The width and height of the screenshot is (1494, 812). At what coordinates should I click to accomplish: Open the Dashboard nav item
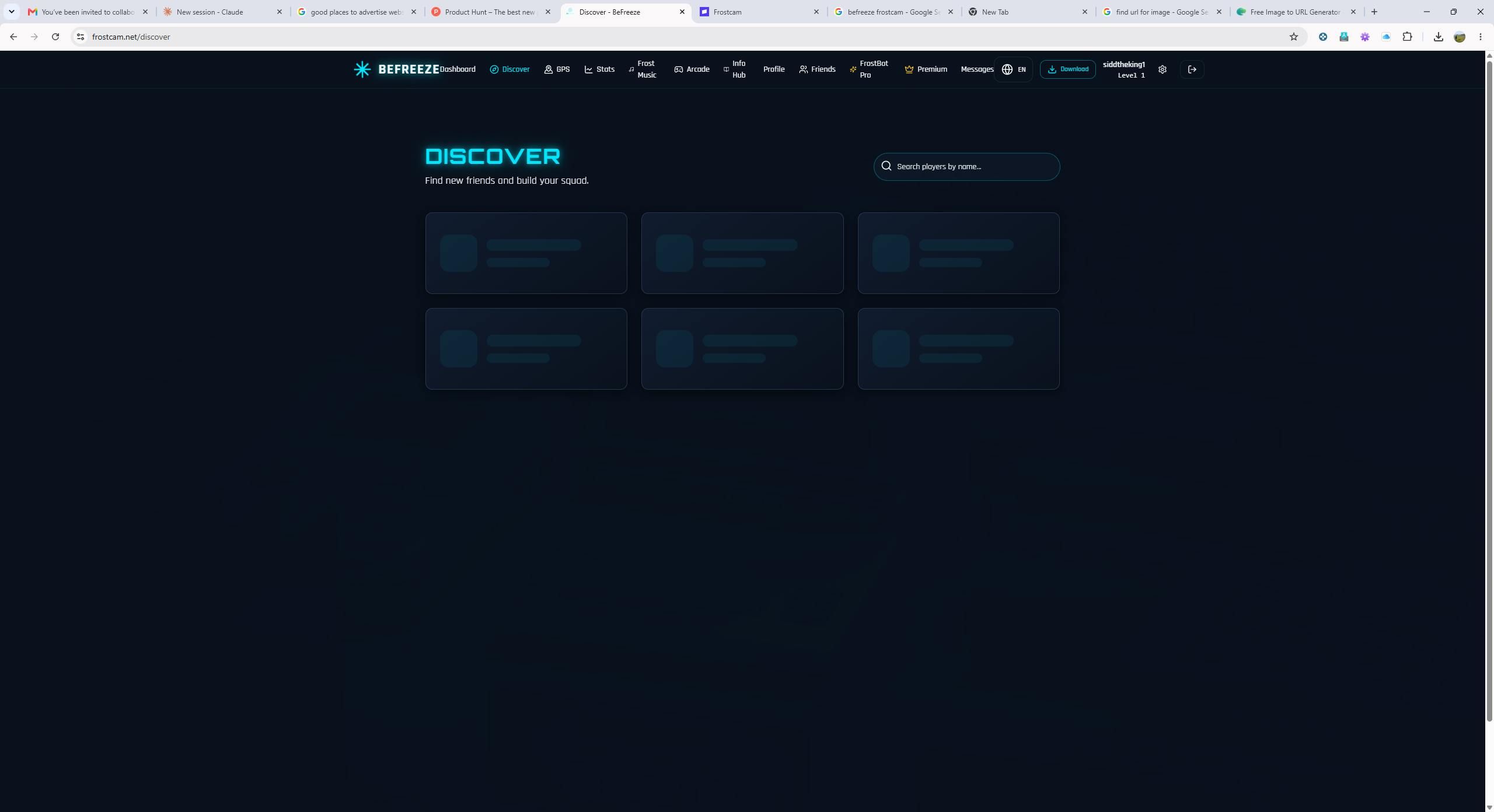pyautogui.click(x=458, y=69)
